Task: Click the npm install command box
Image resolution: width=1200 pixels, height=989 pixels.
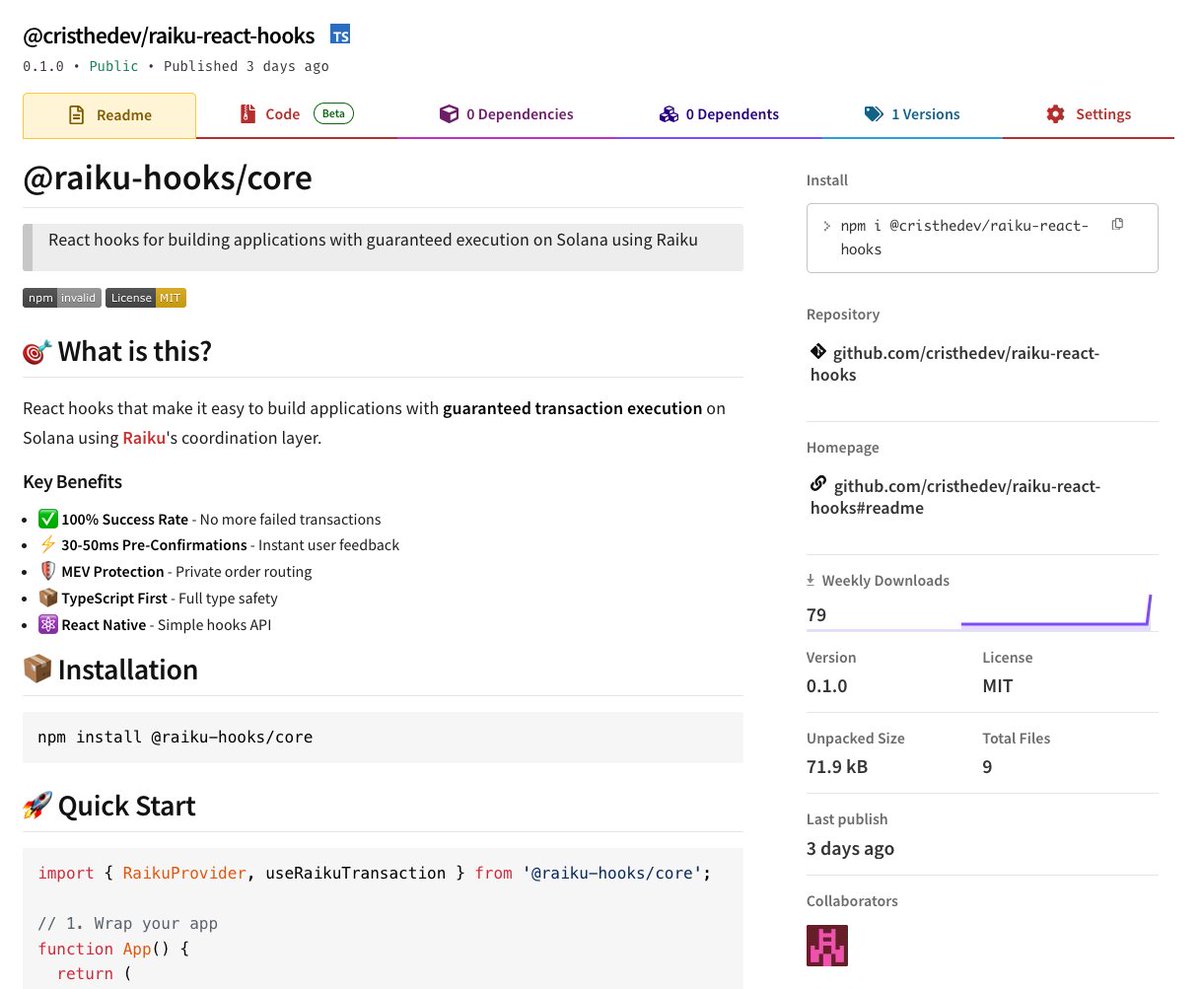Action: (x=982, y=238)
